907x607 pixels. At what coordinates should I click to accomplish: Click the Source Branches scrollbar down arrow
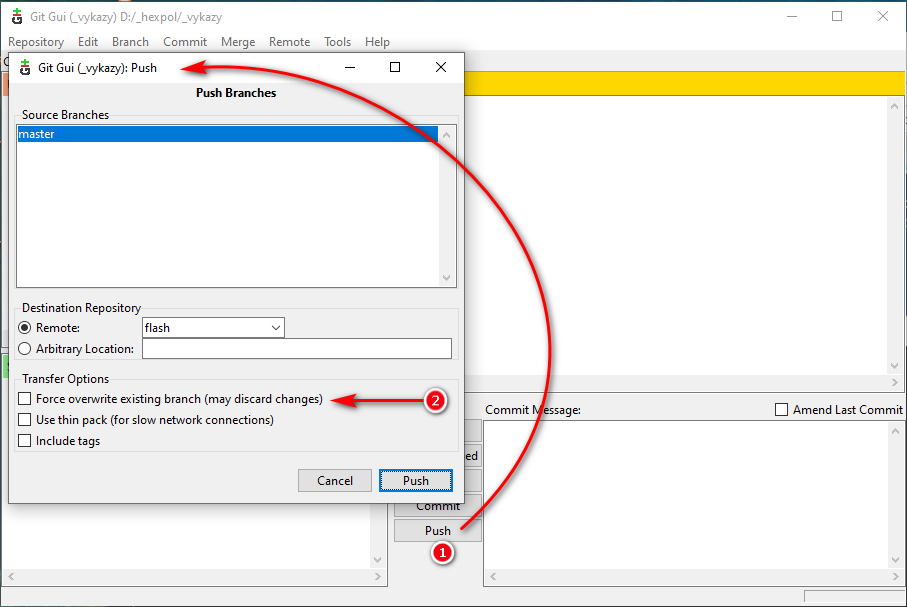click(x=447, y=279)
